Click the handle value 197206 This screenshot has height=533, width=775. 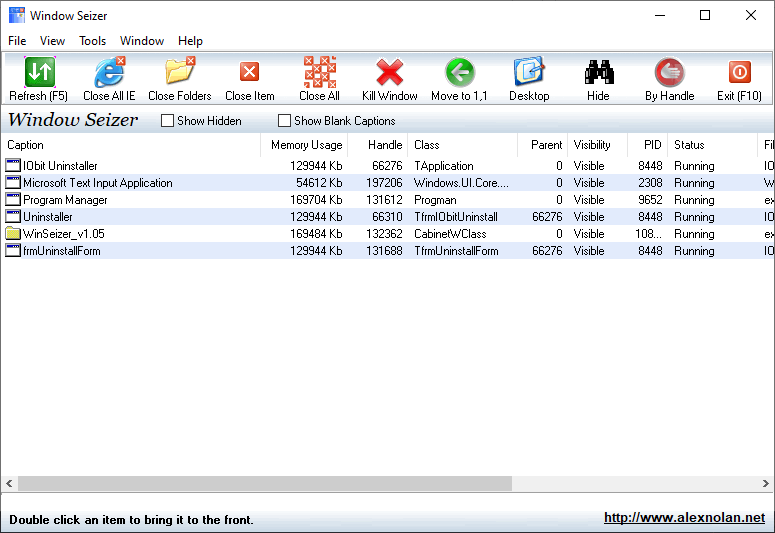[385, 183]
